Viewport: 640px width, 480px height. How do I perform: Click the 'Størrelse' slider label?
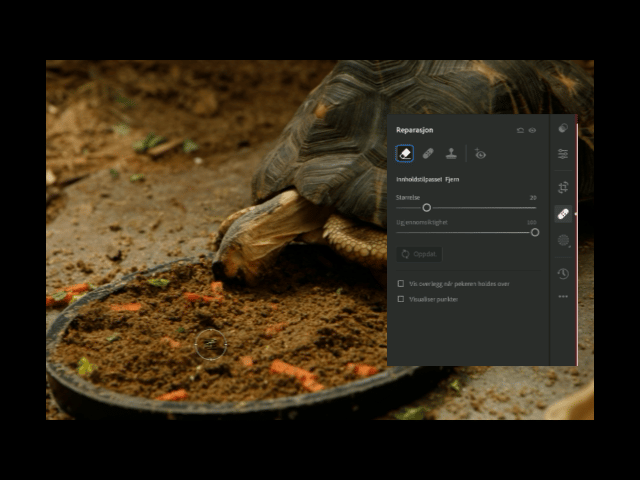coord(408,198)
